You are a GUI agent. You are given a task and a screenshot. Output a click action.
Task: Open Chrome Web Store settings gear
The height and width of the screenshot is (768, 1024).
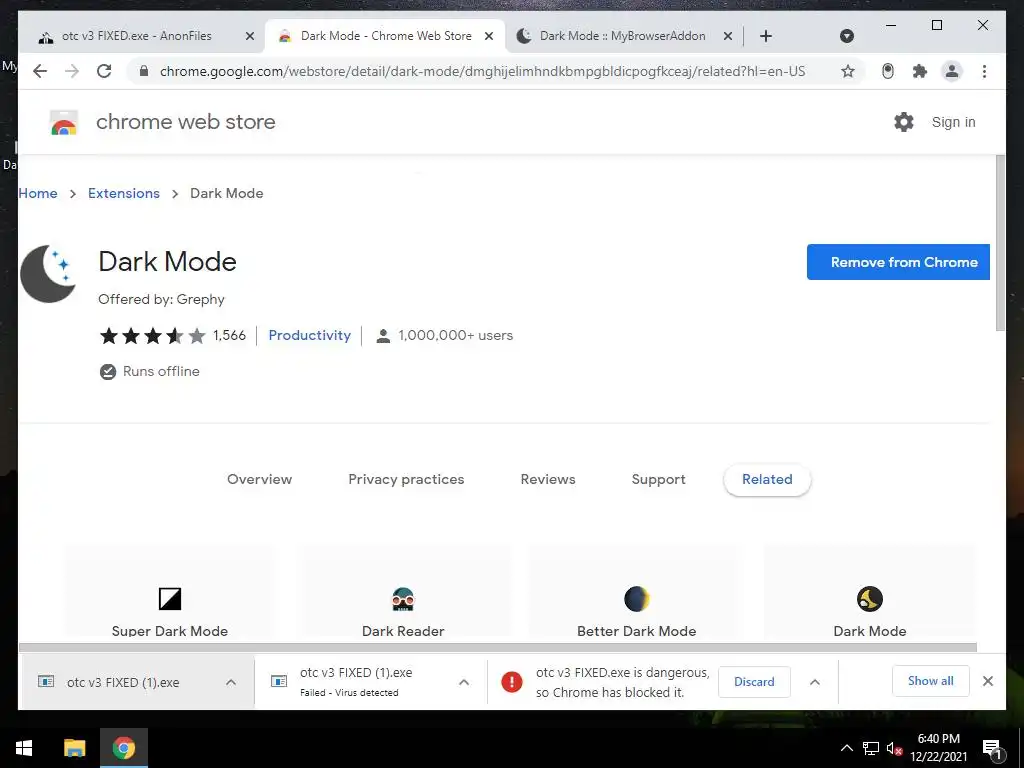904,121
